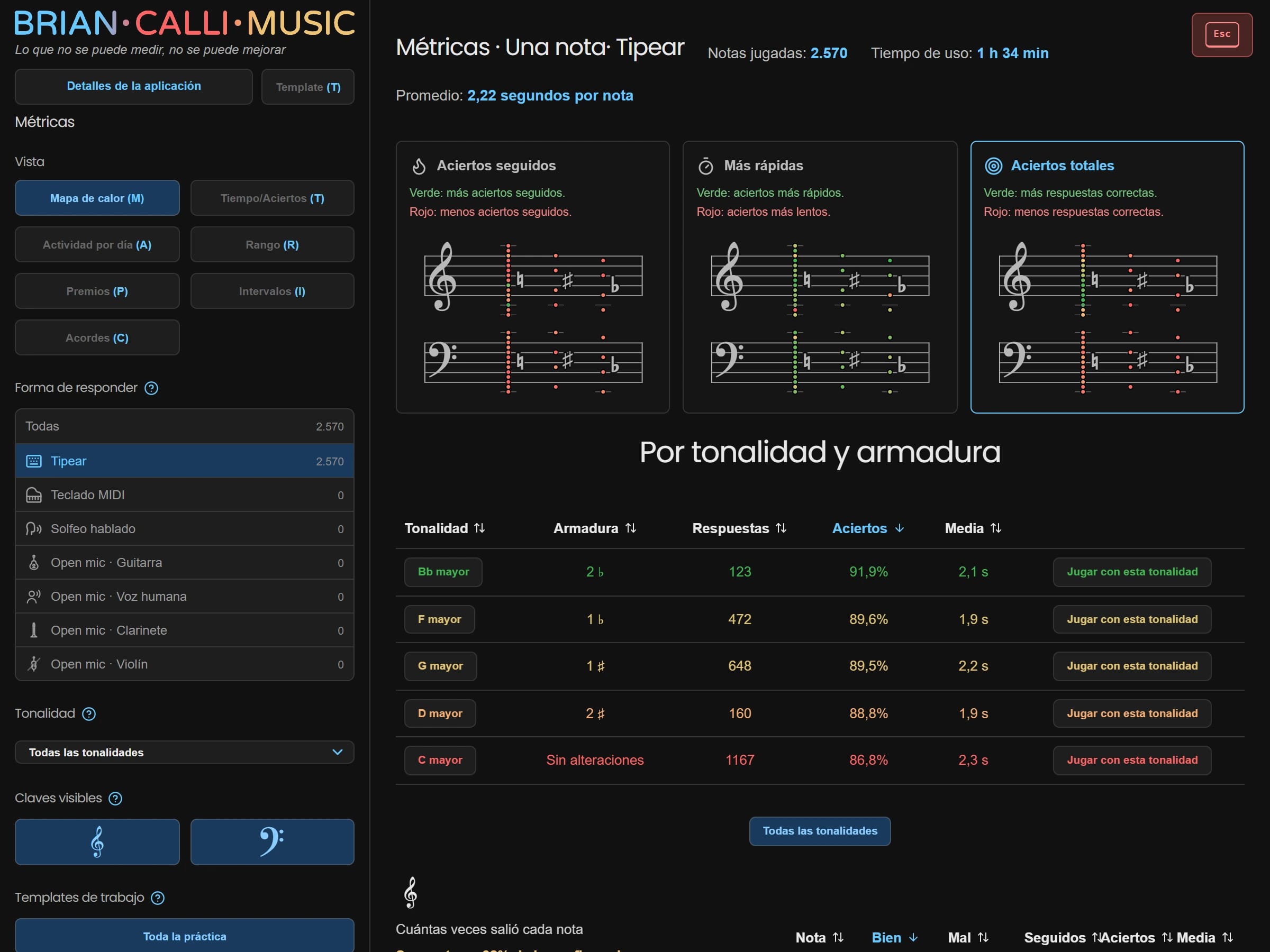The height and width of the screenshot is (952, 1270).
Task: Click the violin icon in Open mic row
Action: click(34, 664)
